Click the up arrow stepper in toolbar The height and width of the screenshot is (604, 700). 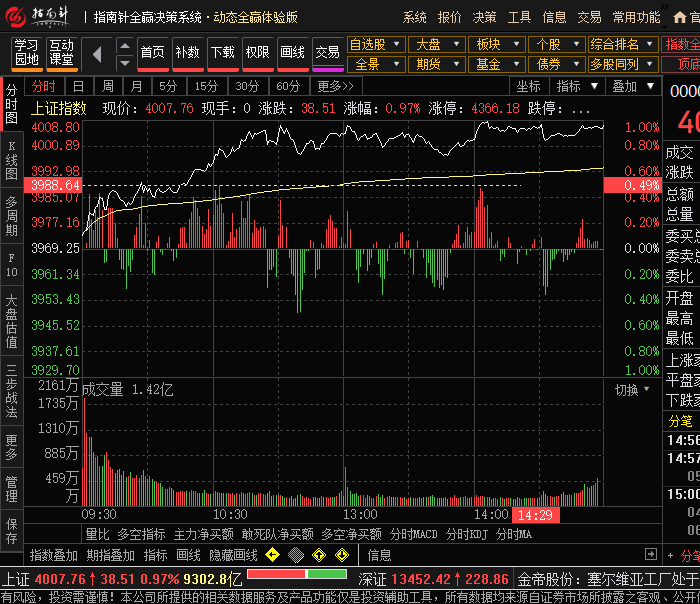click(125, 46)
